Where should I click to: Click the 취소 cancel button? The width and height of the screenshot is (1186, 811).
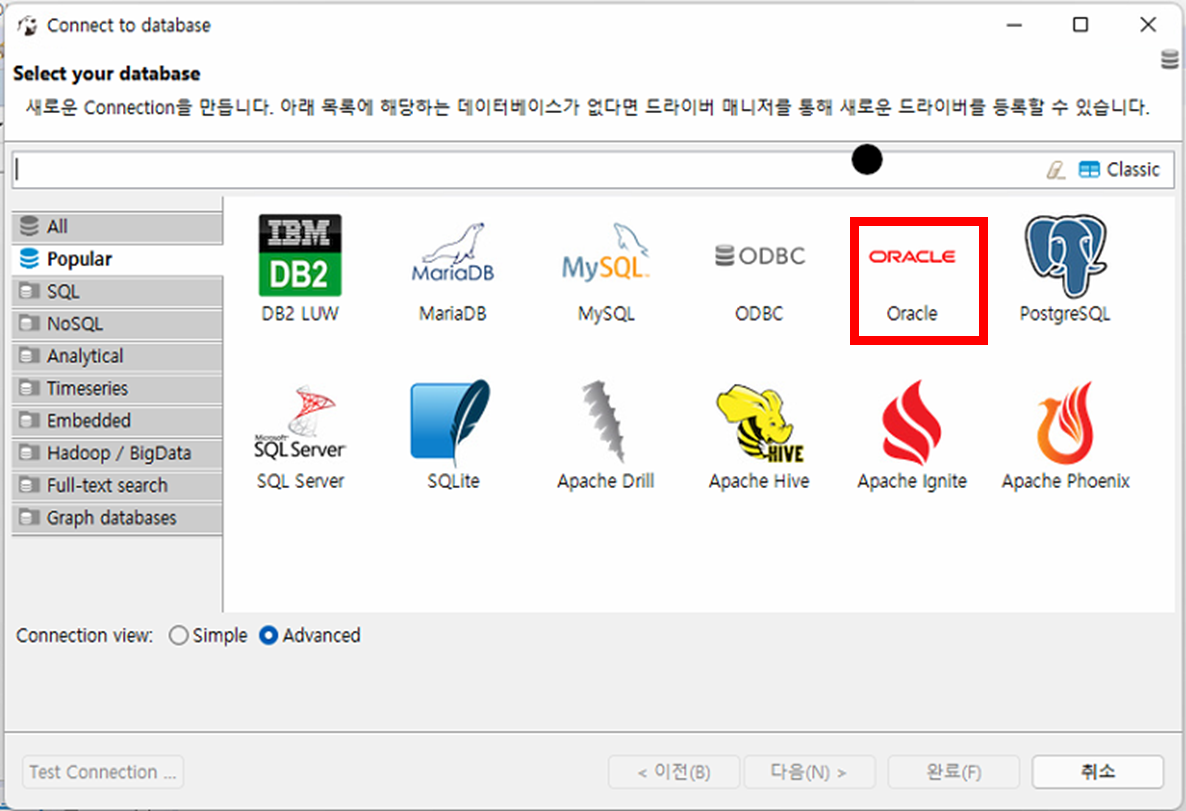point(1098,772)
